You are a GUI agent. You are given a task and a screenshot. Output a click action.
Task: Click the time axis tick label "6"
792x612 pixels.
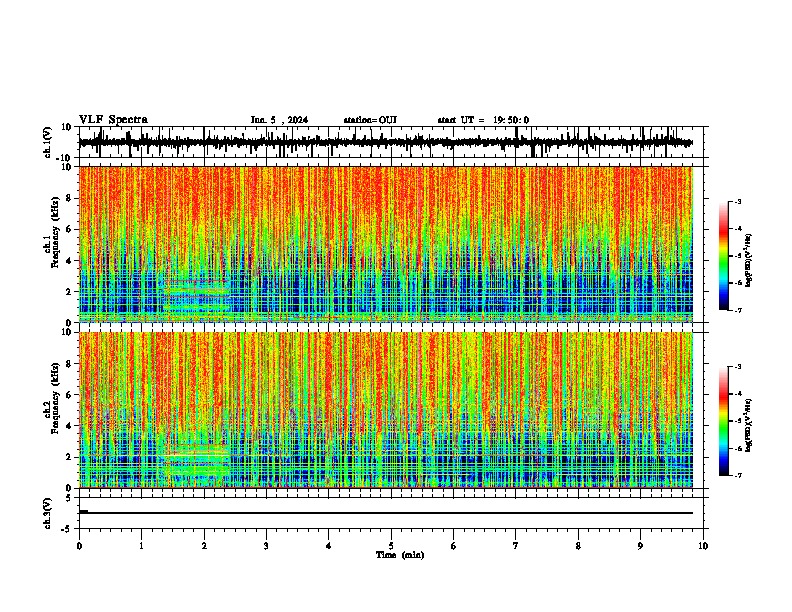pos(454,546)
